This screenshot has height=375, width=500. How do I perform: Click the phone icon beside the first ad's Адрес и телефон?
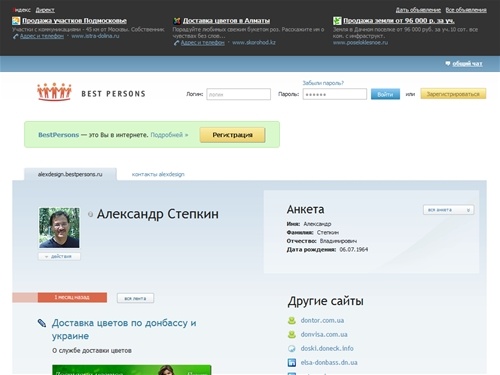pyautogui.click(x=15, y=36)
